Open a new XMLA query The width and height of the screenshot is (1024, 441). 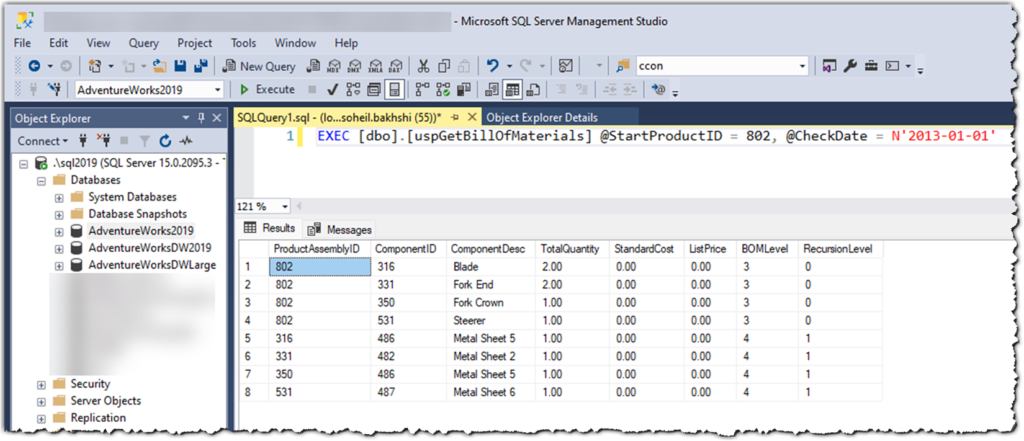pos(374,66)
